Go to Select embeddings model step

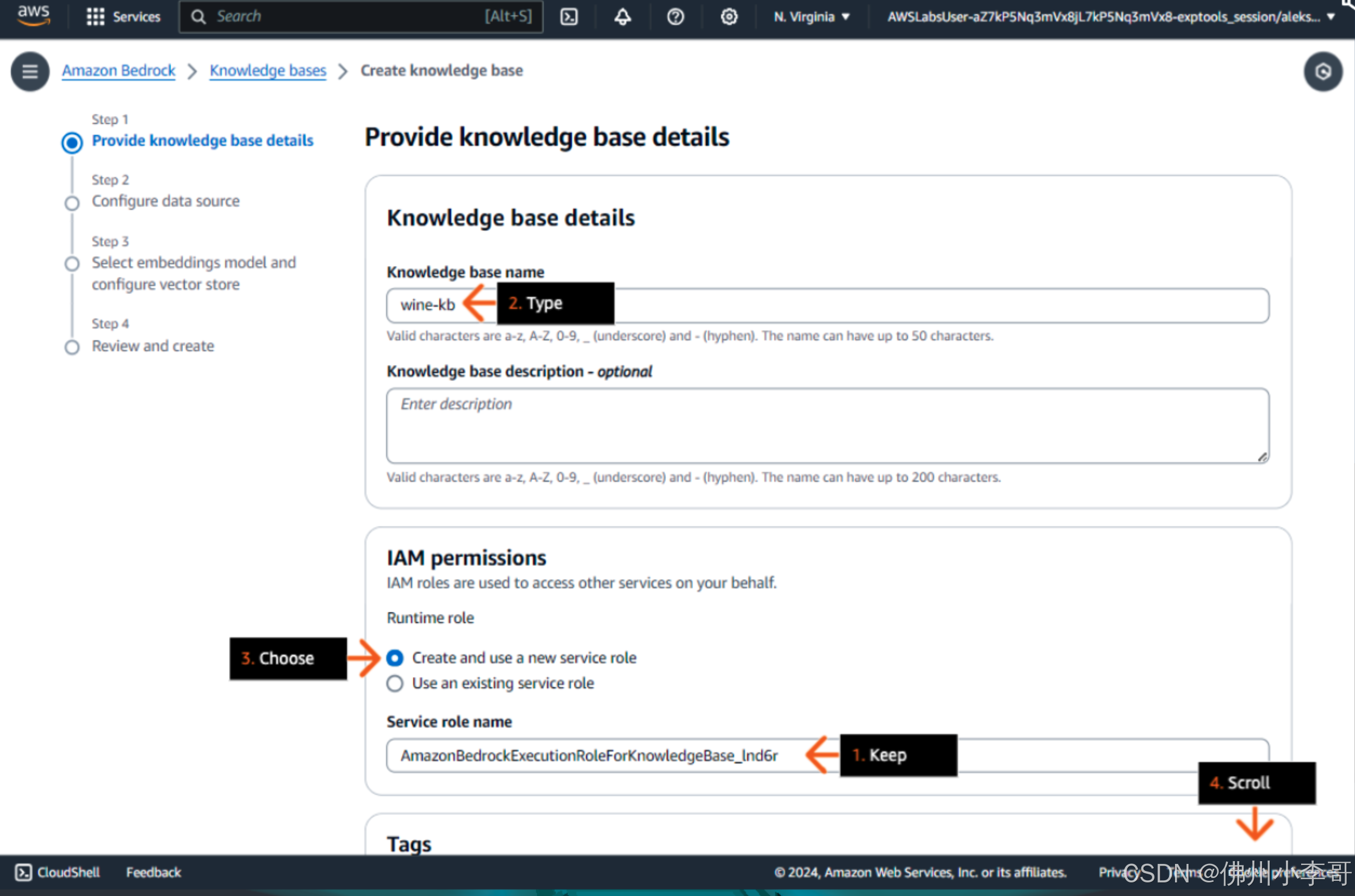[x=194, y=273]
